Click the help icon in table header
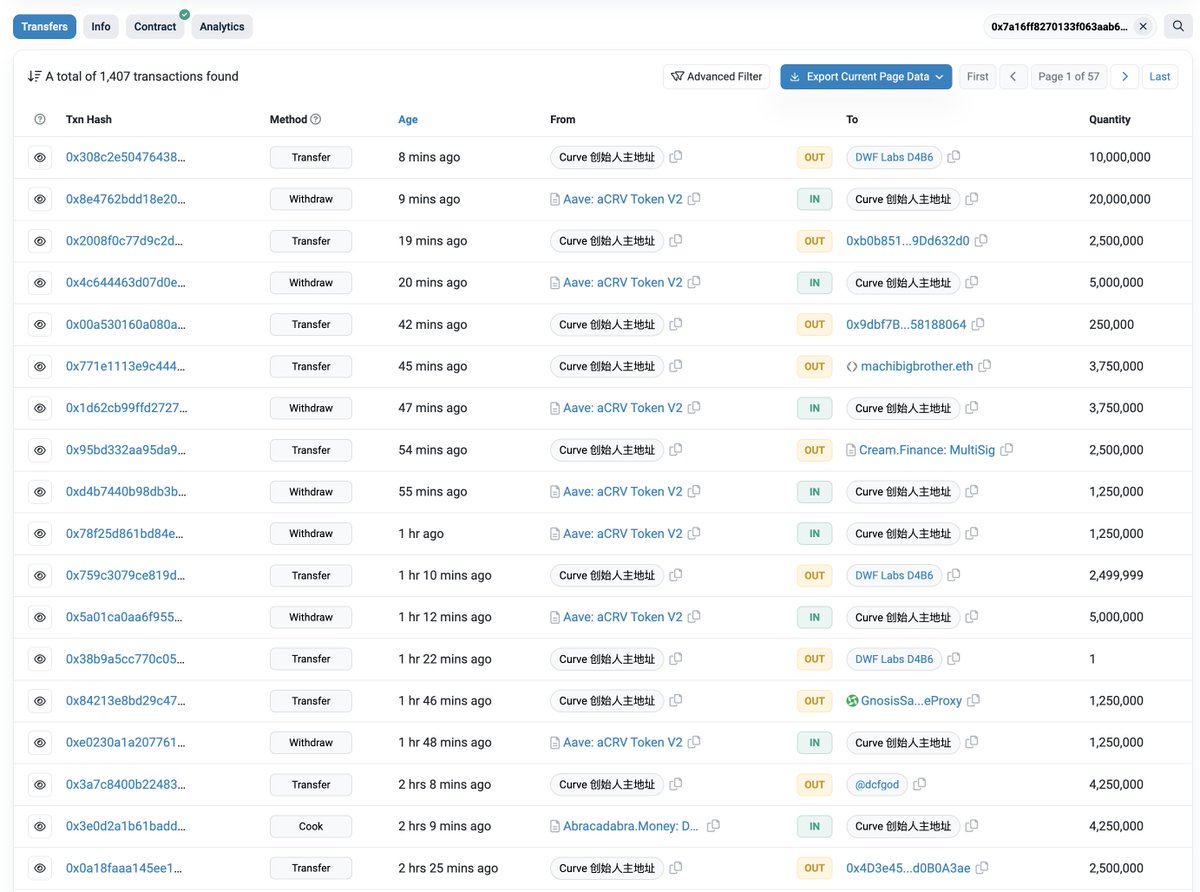1200x892 pixels. pos(40,119)
